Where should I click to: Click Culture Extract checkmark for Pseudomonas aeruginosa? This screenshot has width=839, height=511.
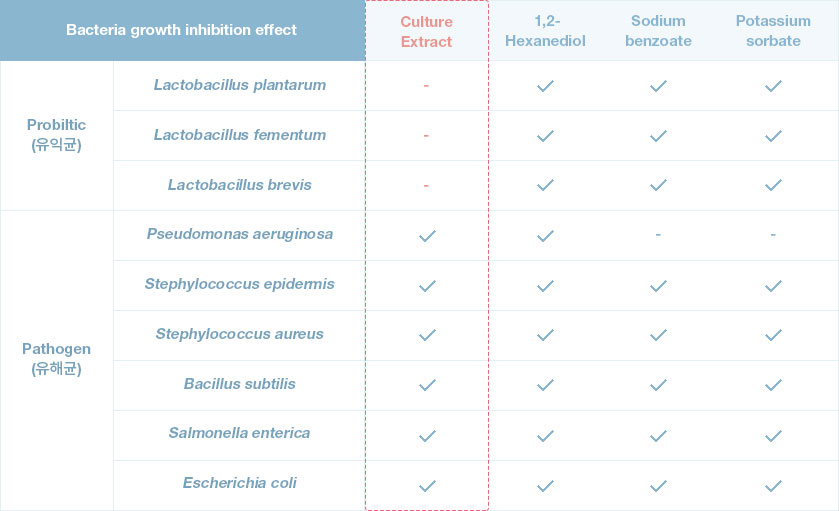pyautogui.click(x=427, y=235)
